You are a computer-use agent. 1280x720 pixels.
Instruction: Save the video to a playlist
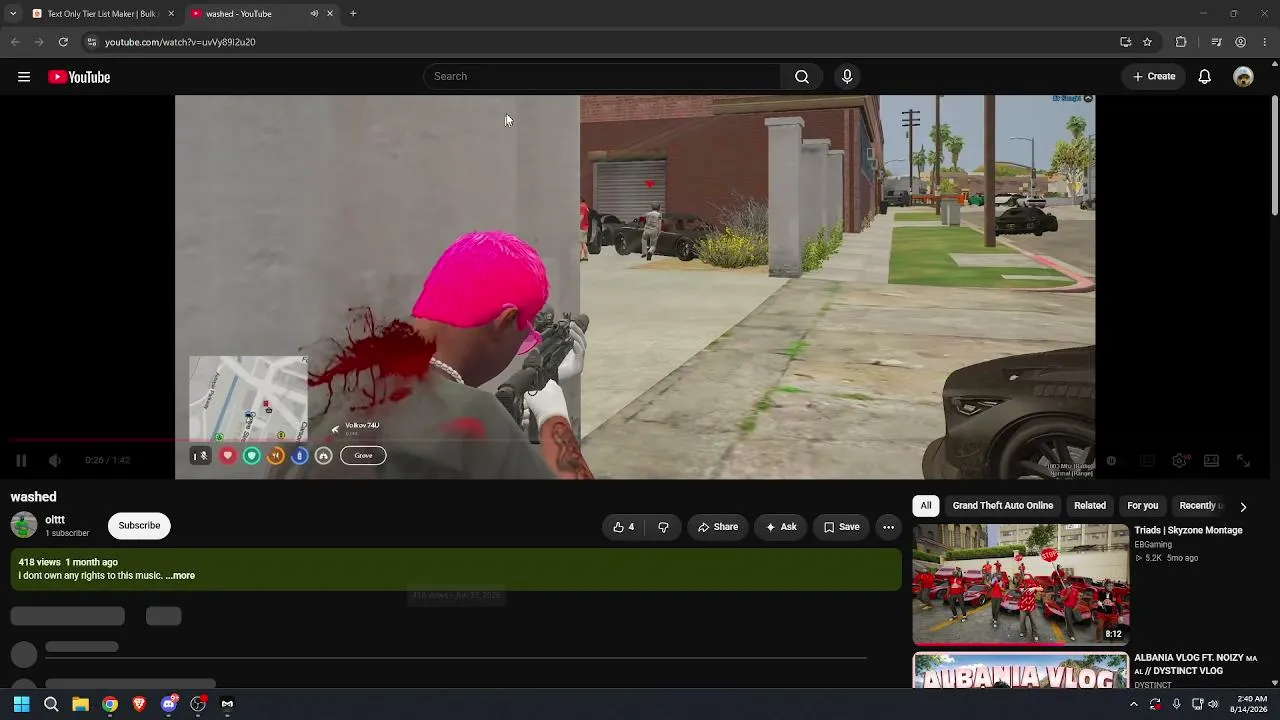tap(841, 527)
